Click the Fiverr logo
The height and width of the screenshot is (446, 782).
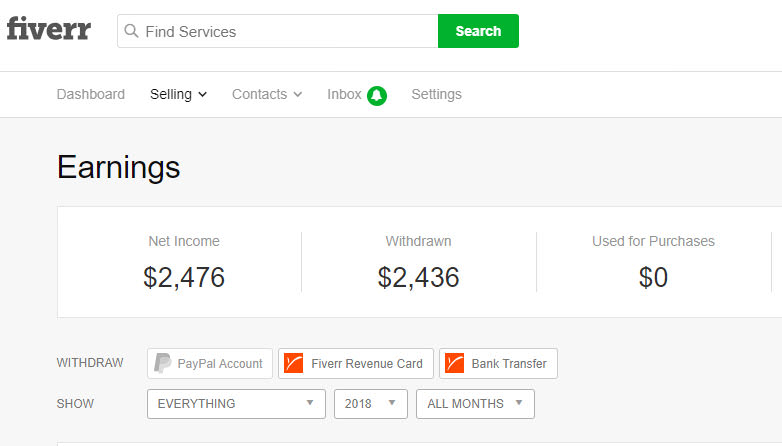48,29
